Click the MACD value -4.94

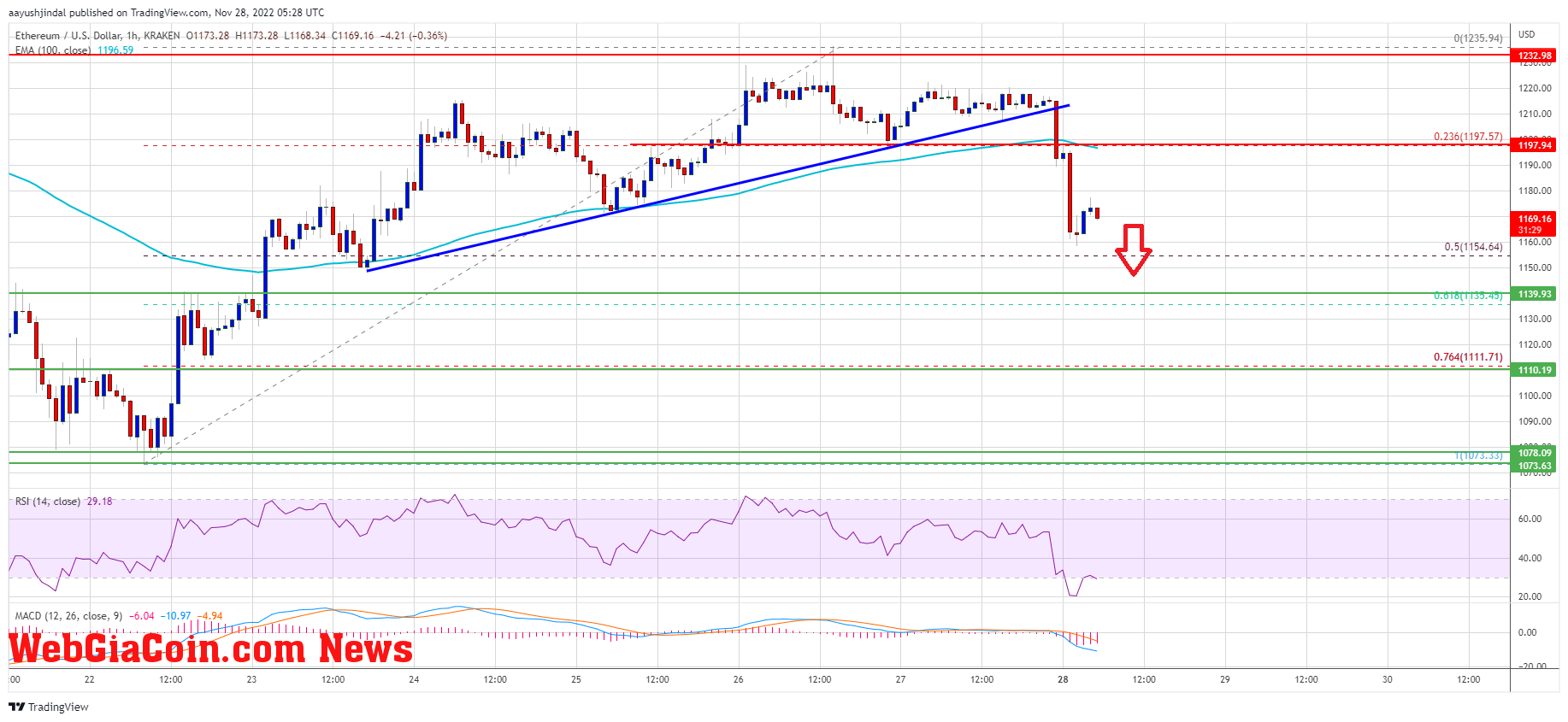[210, 616]
